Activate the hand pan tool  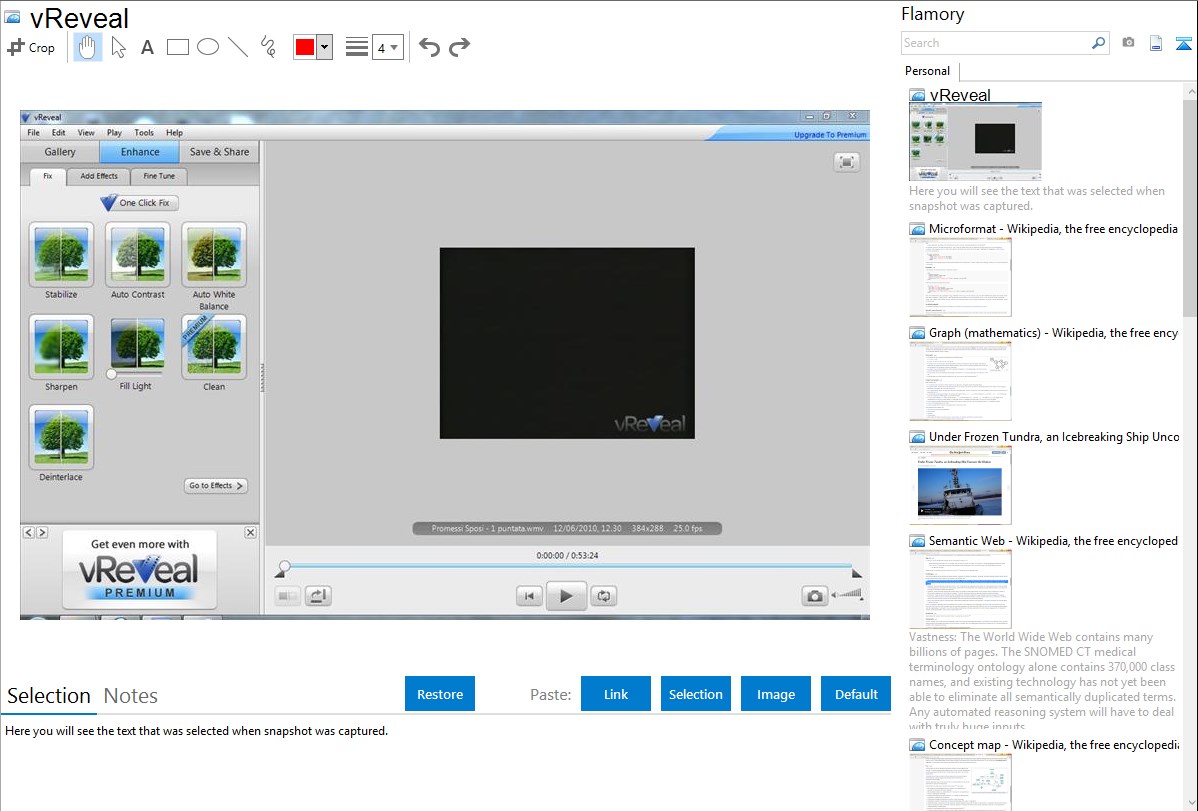[x=88, y=47]
